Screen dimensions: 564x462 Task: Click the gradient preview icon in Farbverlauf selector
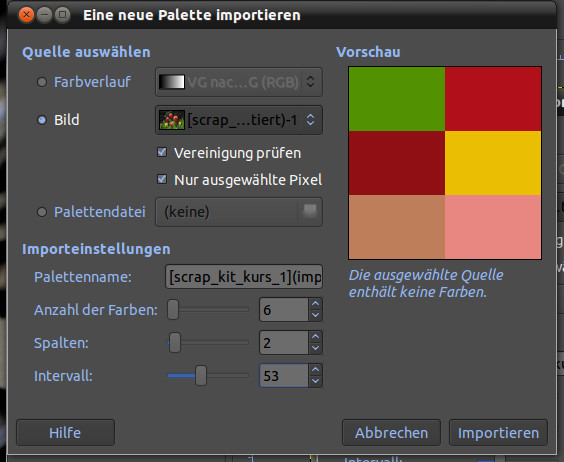click(172, 82)
